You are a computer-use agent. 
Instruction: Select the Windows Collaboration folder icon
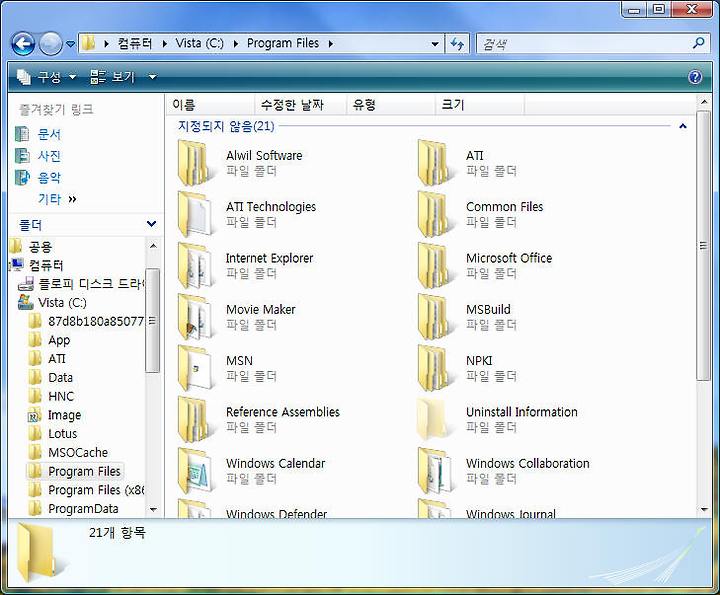point(434,471)
